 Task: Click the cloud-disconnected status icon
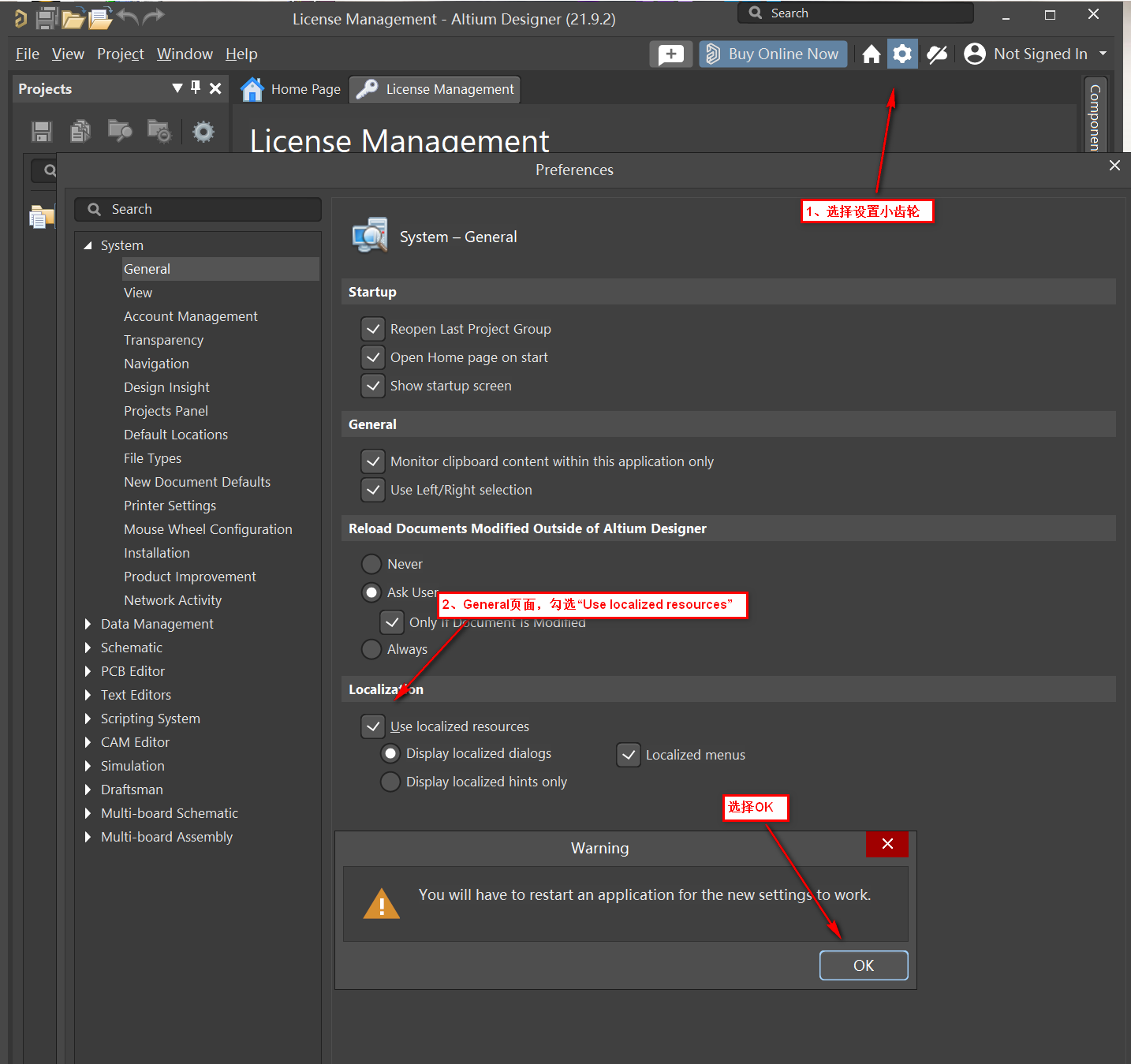coord(937,54)
